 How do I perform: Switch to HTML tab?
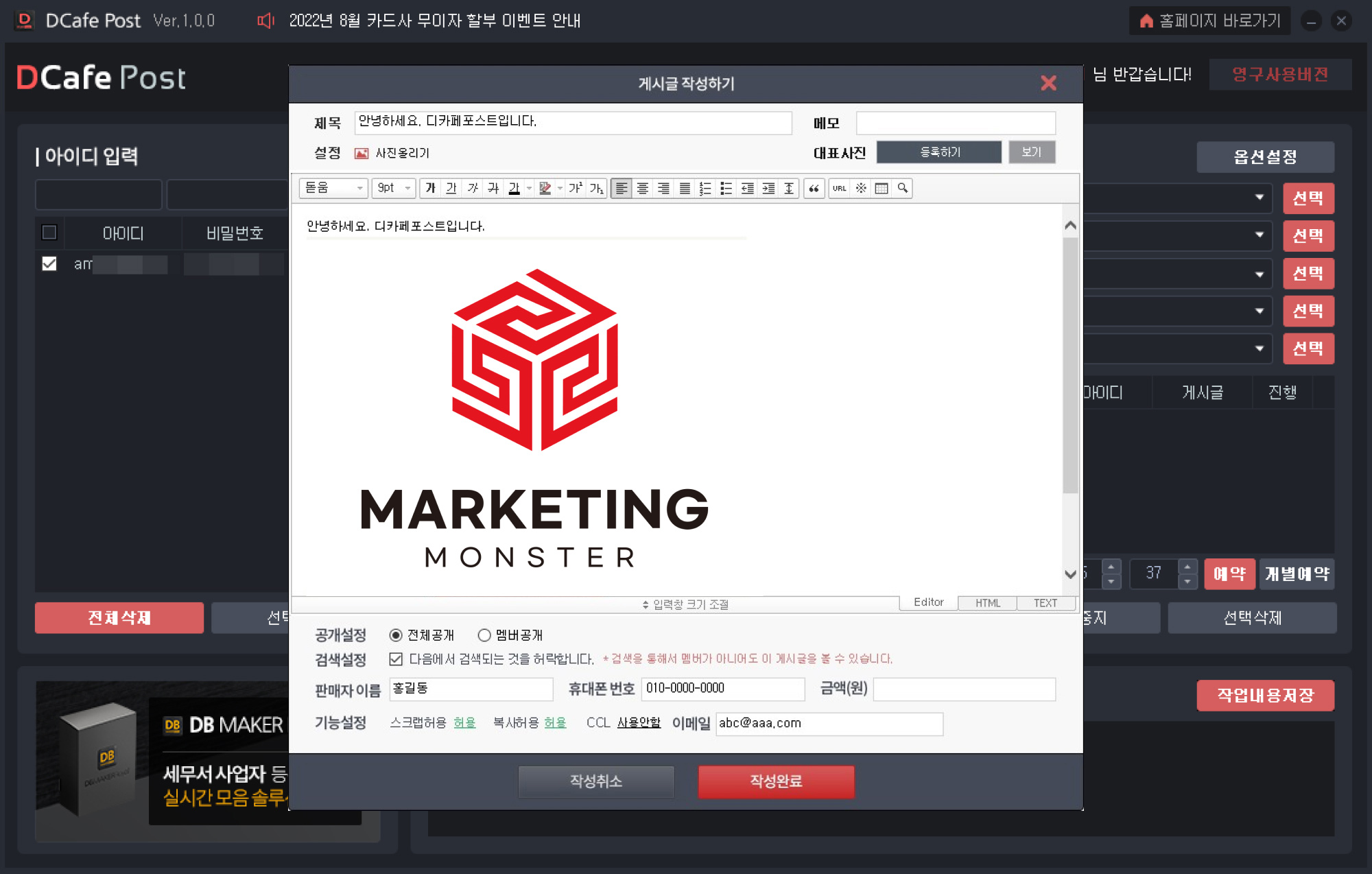coord(988,603)
